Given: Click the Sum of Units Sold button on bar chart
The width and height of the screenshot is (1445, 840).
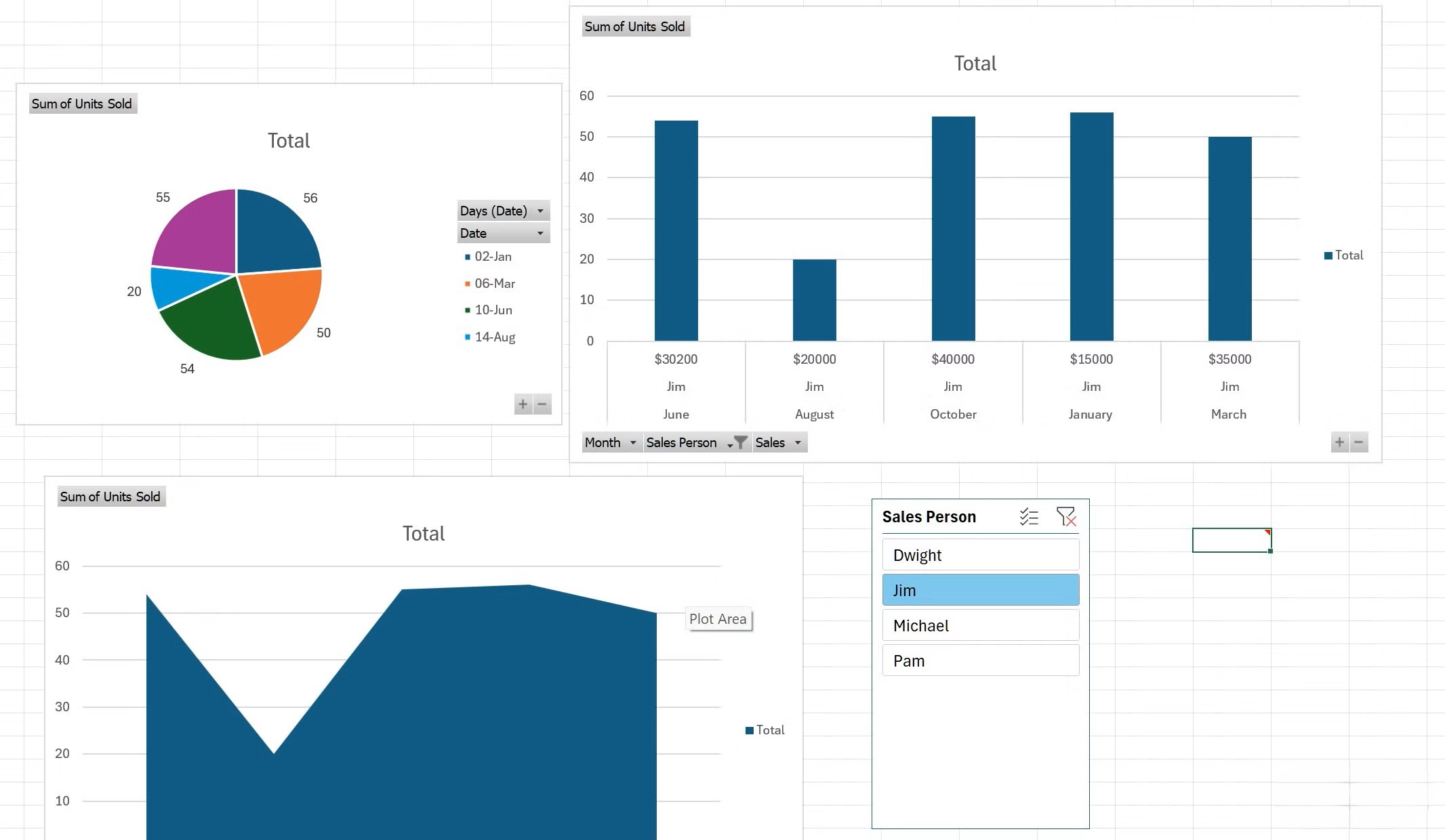Looking at the screenshot, I should (x=635, y=26).
